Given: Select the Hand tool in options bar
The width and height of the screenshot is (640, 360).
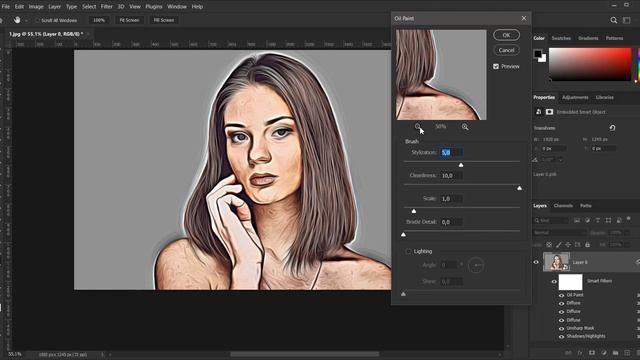Looking at the screenshot, I should tap(17, 20).
